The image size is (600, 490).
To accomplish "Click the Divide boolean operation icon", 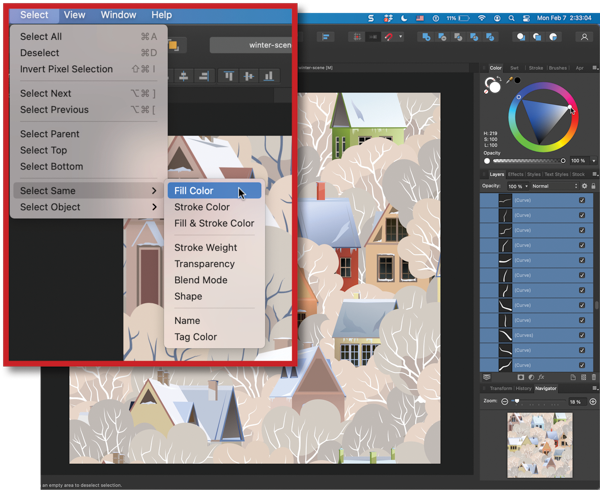I will coord(490,37).
